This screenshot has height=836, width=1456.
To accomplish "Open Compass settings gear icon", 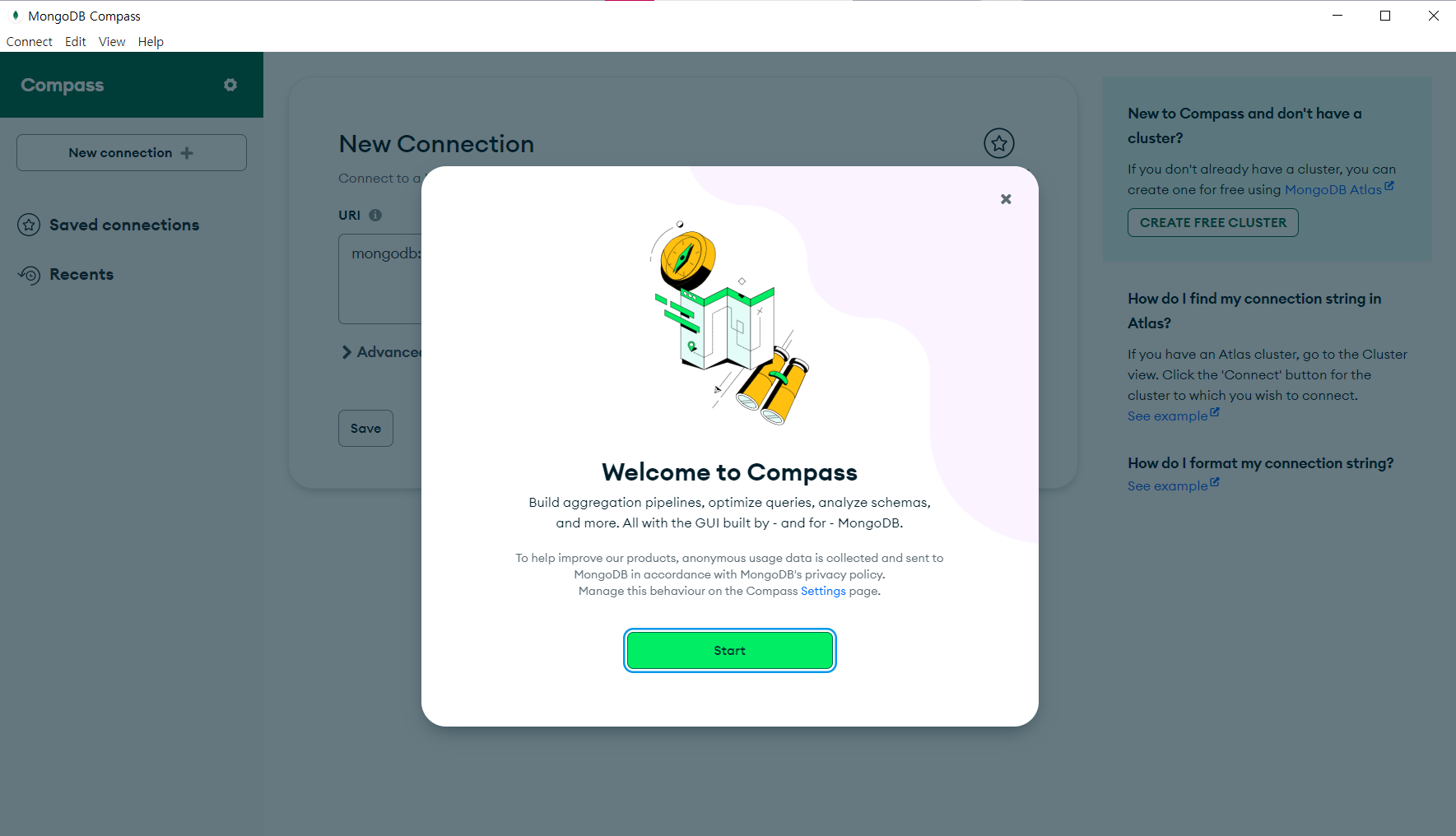I will click(230, 85).
